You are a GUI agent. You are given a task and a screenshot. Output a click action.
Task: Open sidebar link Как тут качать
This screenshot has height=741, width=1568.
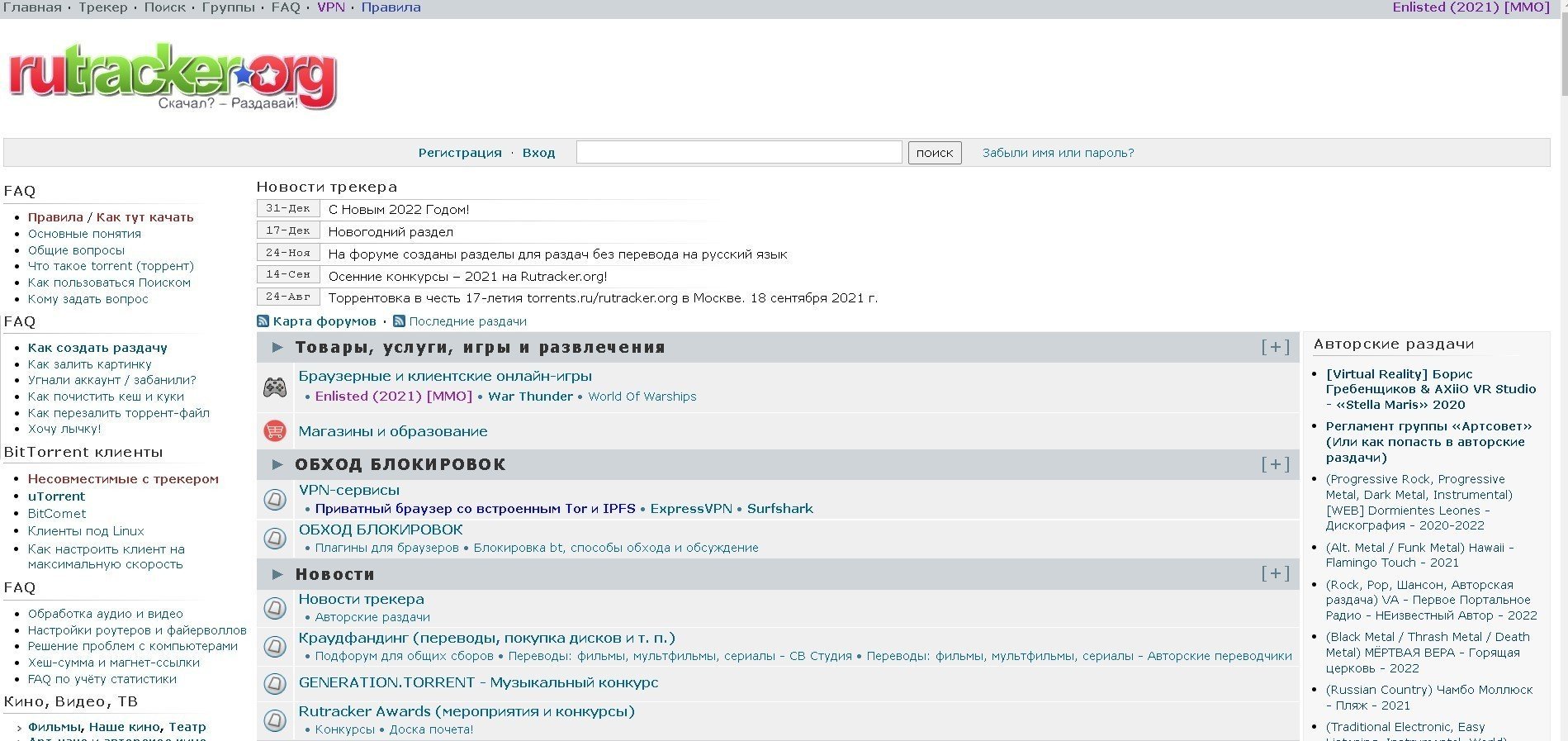tap(144, 217)
